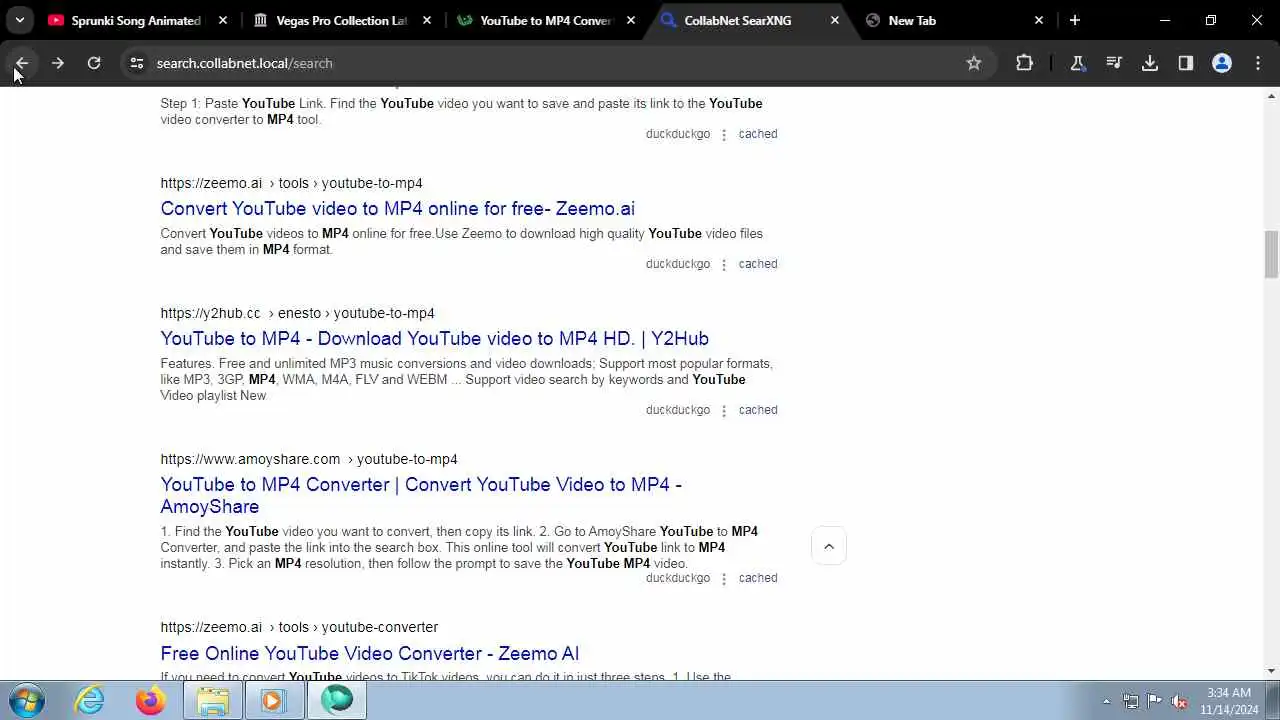Show hidden system tray icons
This screenshot has height=720, width=1280.
[1106, 701]
